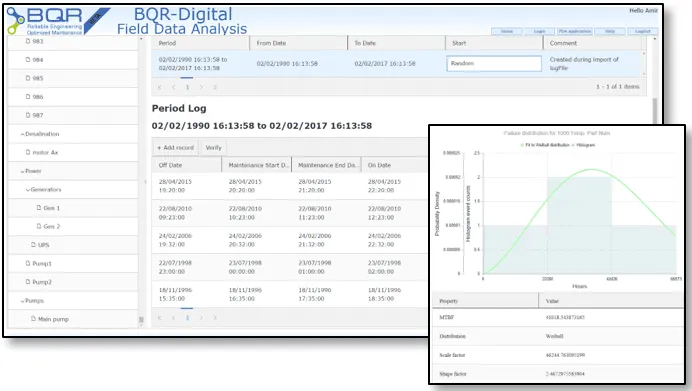Go to previous page in Period Log pager
Screen dimensions: 692x391
173,318
